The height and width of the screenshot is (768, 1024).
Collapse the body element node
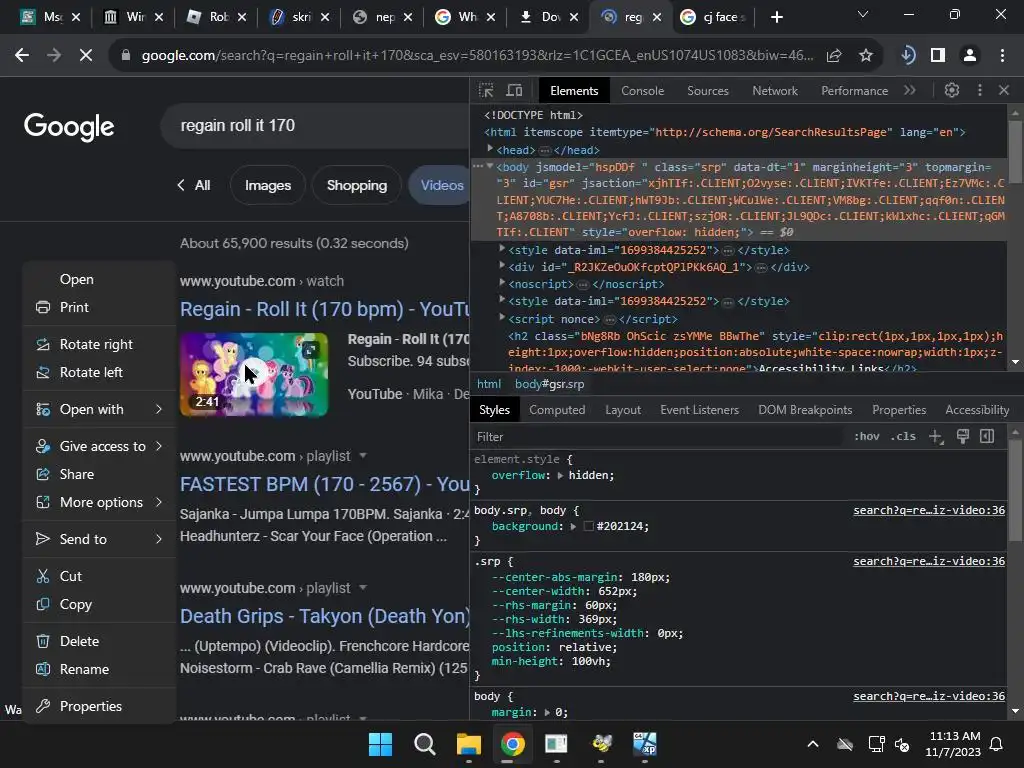tap(490, 167)
